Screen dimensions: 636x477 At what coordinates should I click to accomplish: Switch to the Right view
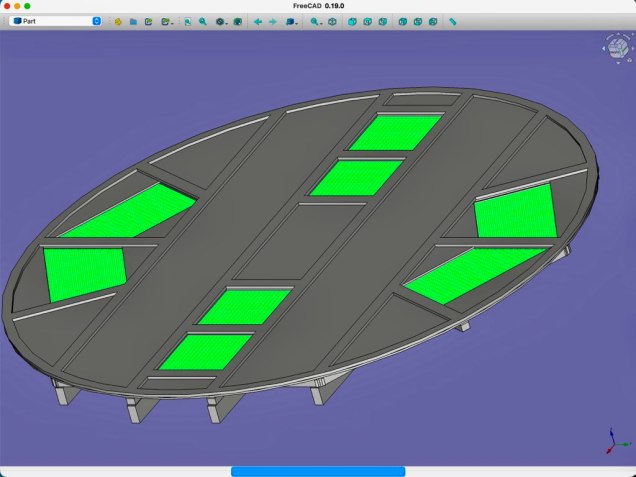point(383,21)
